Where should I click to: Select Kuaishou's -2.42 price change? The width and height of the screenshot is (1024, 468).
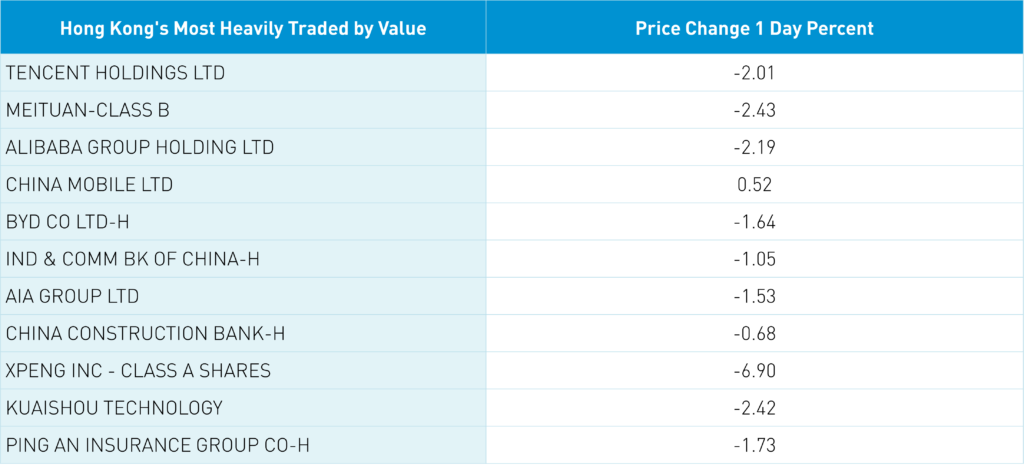[x=754, y=407]
